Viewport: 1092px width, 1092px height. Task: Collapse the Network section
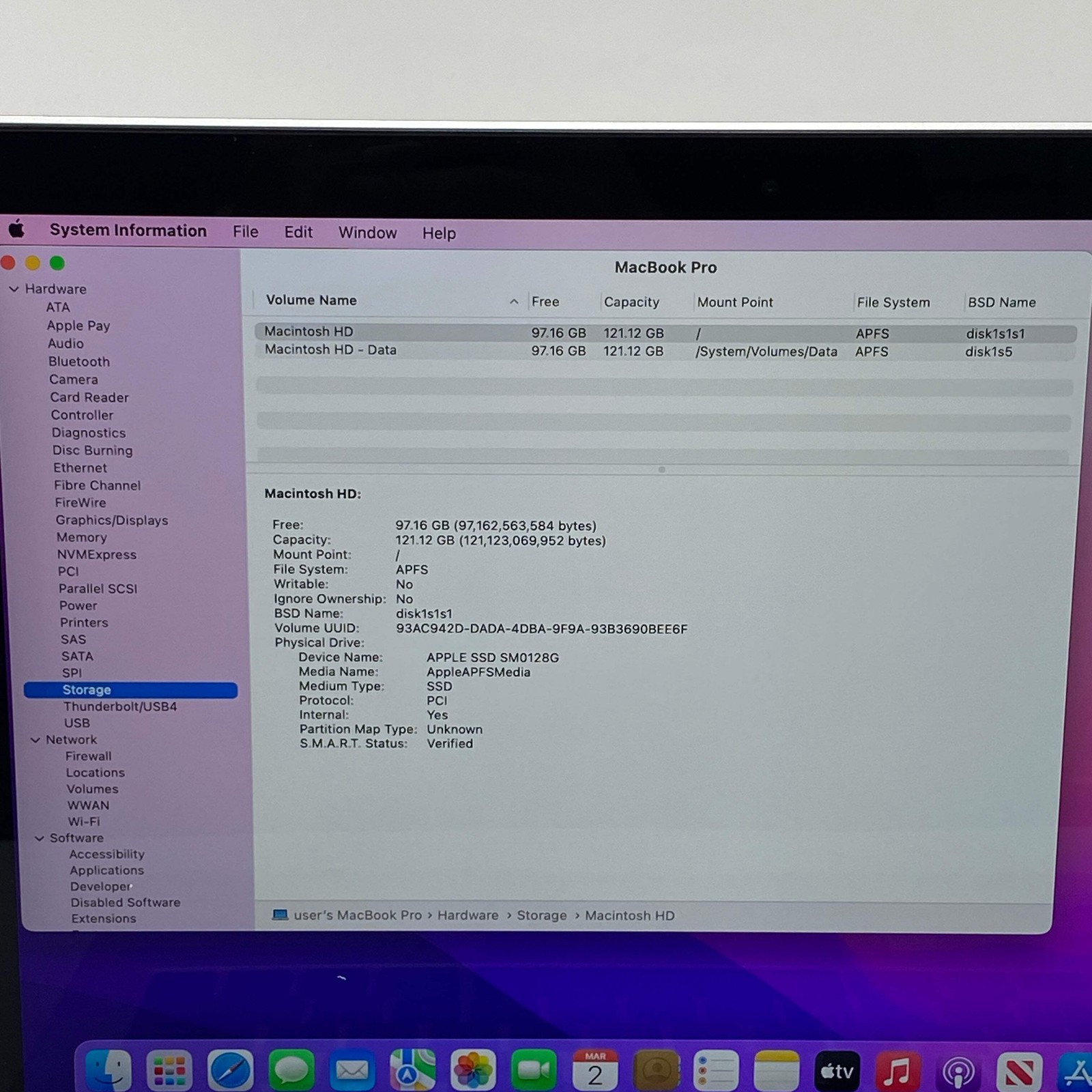coord(35,740)
